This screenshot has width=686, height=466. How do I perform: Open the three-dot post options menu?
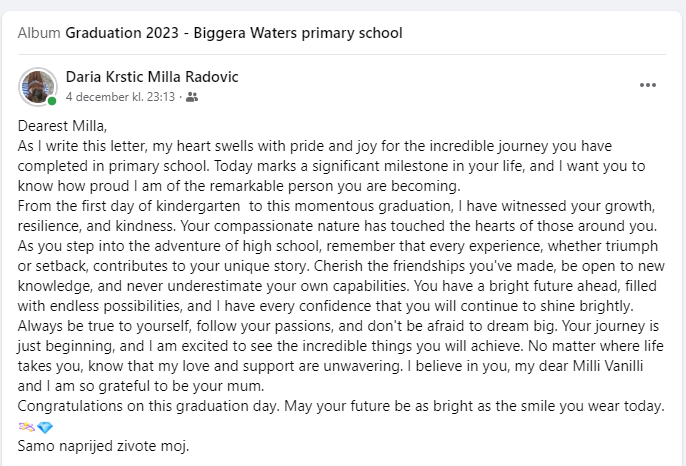click(648, 86)
